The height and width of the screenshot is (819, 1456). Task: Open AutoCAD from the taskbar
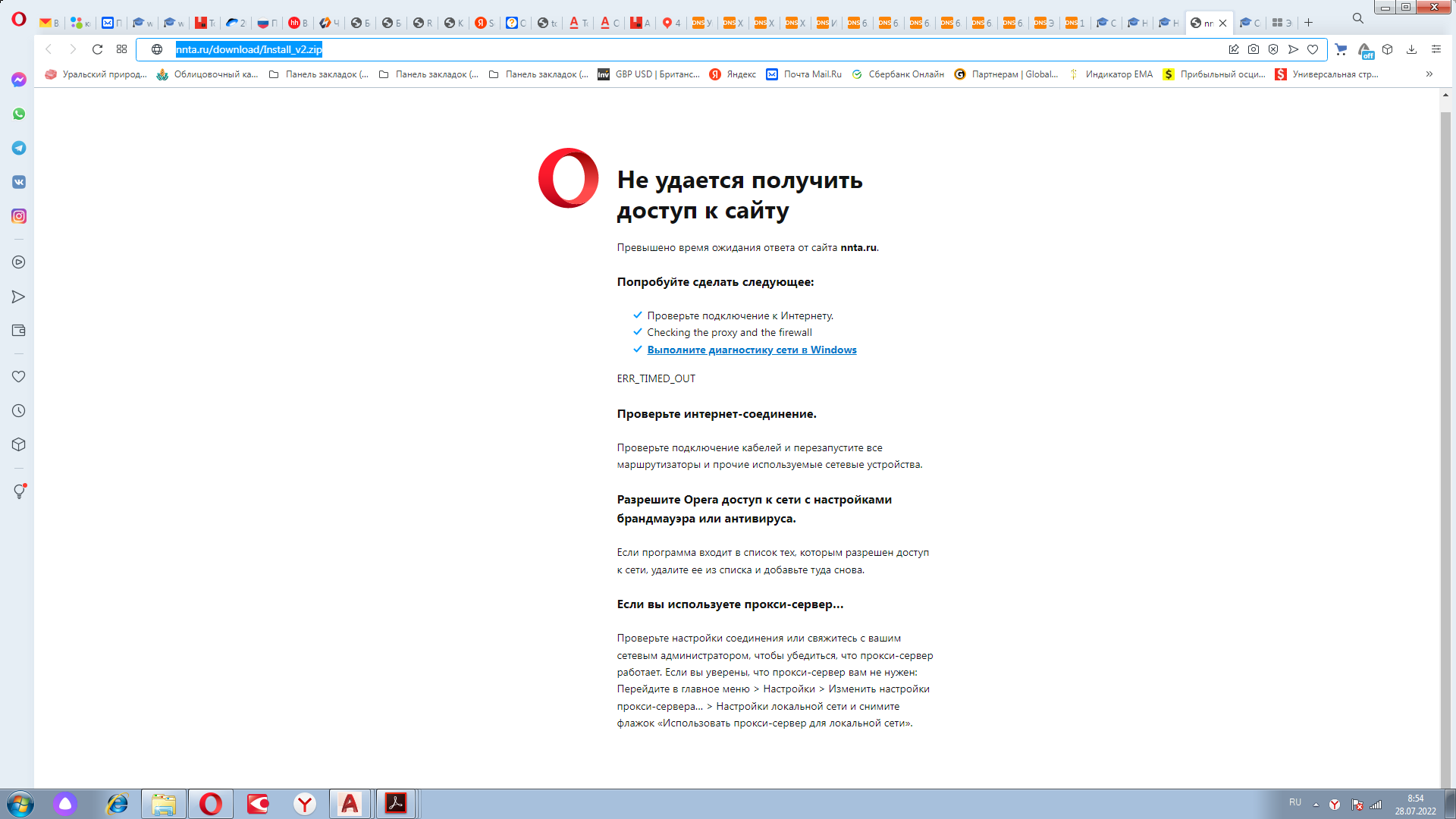(x=350, y=804)
